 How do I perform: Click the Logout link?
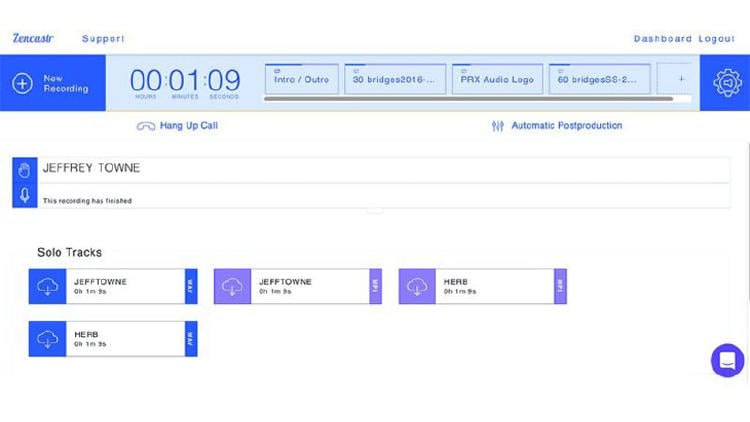click(717, 39)
